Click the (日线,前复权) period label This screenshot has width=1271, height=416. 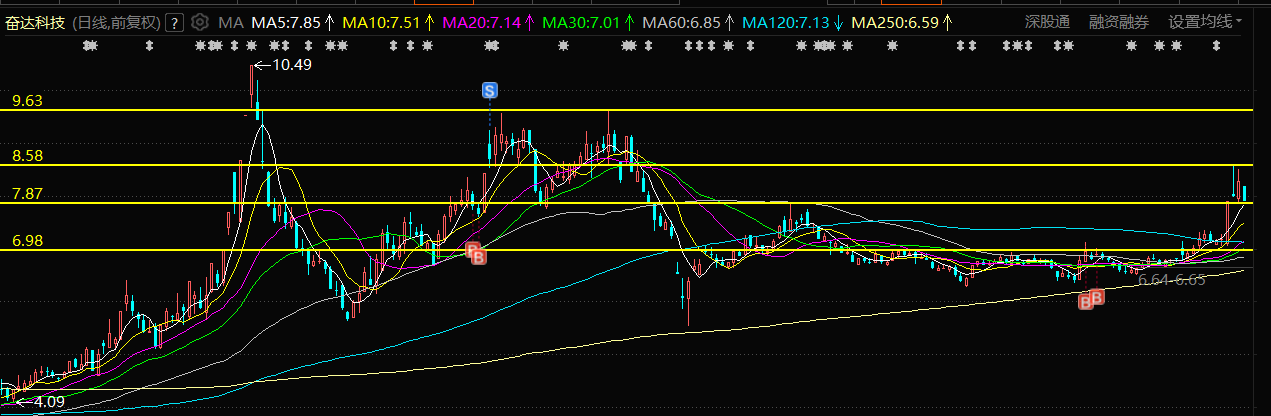pyautogui.click(x=117, y=21)
